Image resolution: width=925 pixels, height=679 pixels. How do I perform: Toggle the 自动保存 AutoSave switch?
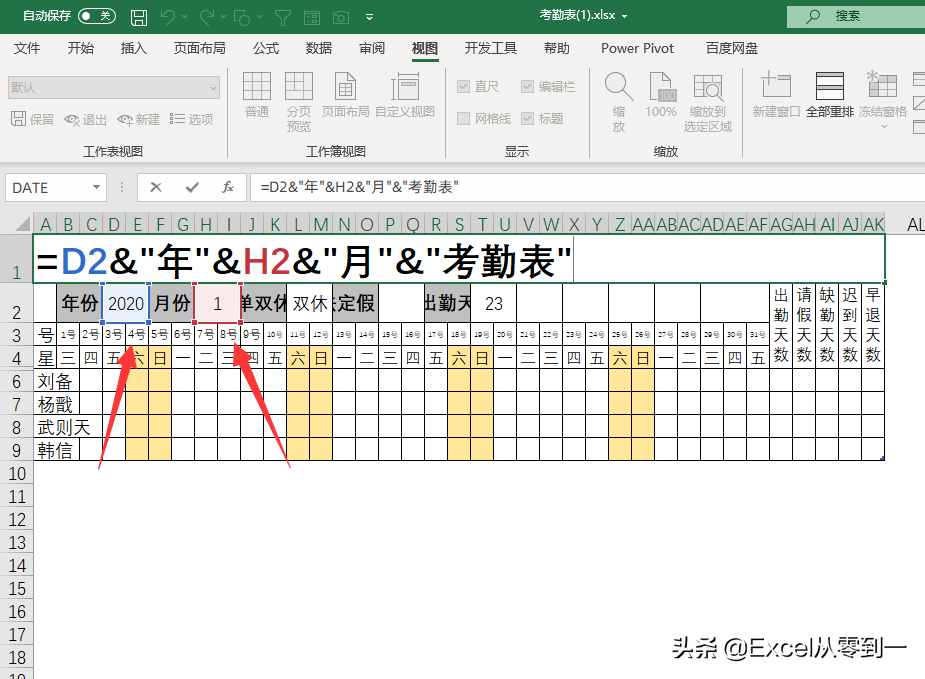(97, 16)
